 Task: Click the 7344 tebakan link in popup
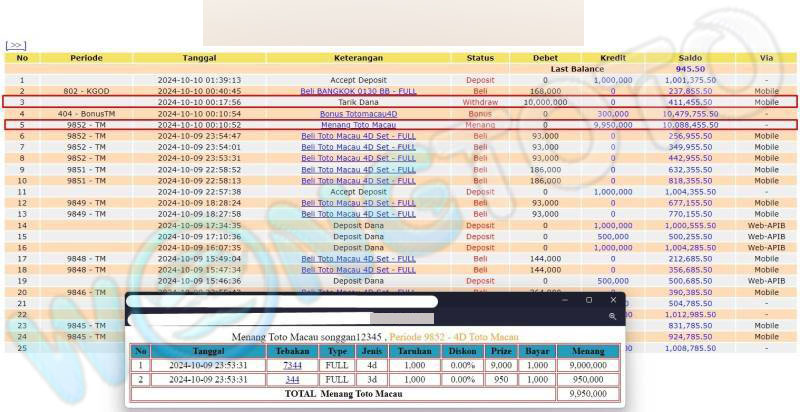[292, 365]
